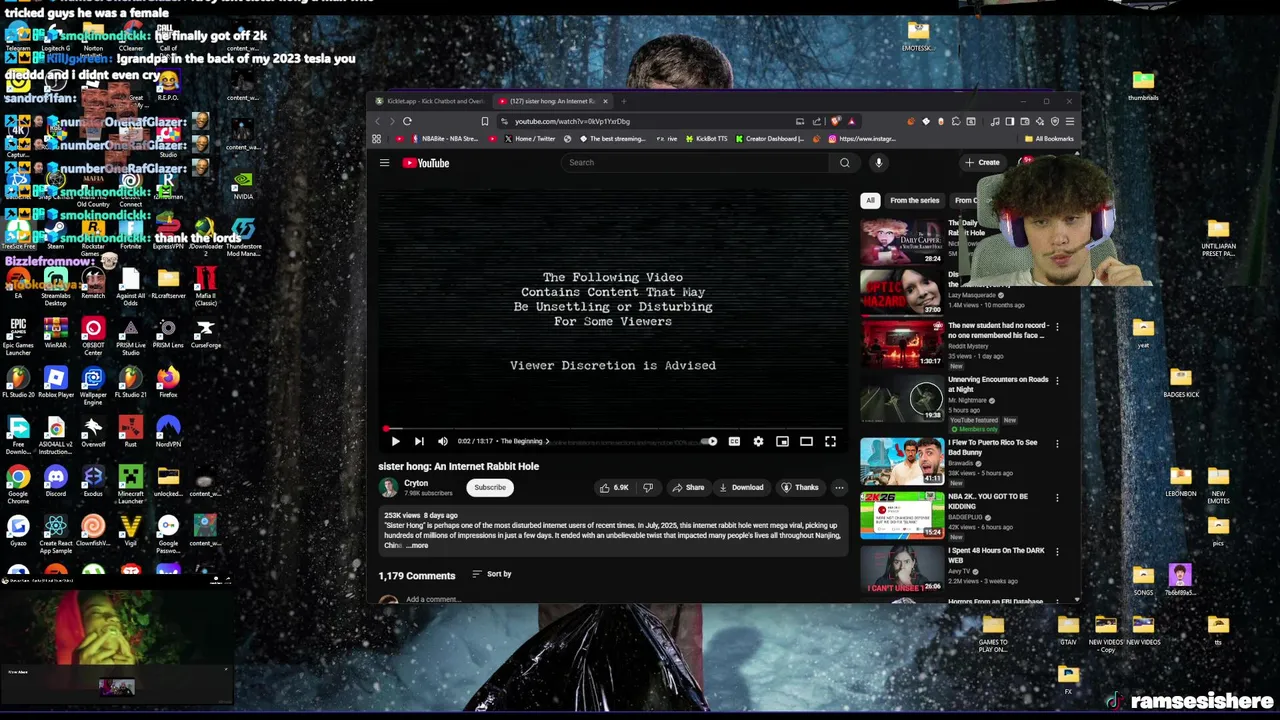This screenshot has width=1280, height=720.
Task: Open the Brave Shields icon
Action: [x=836, y=121]
